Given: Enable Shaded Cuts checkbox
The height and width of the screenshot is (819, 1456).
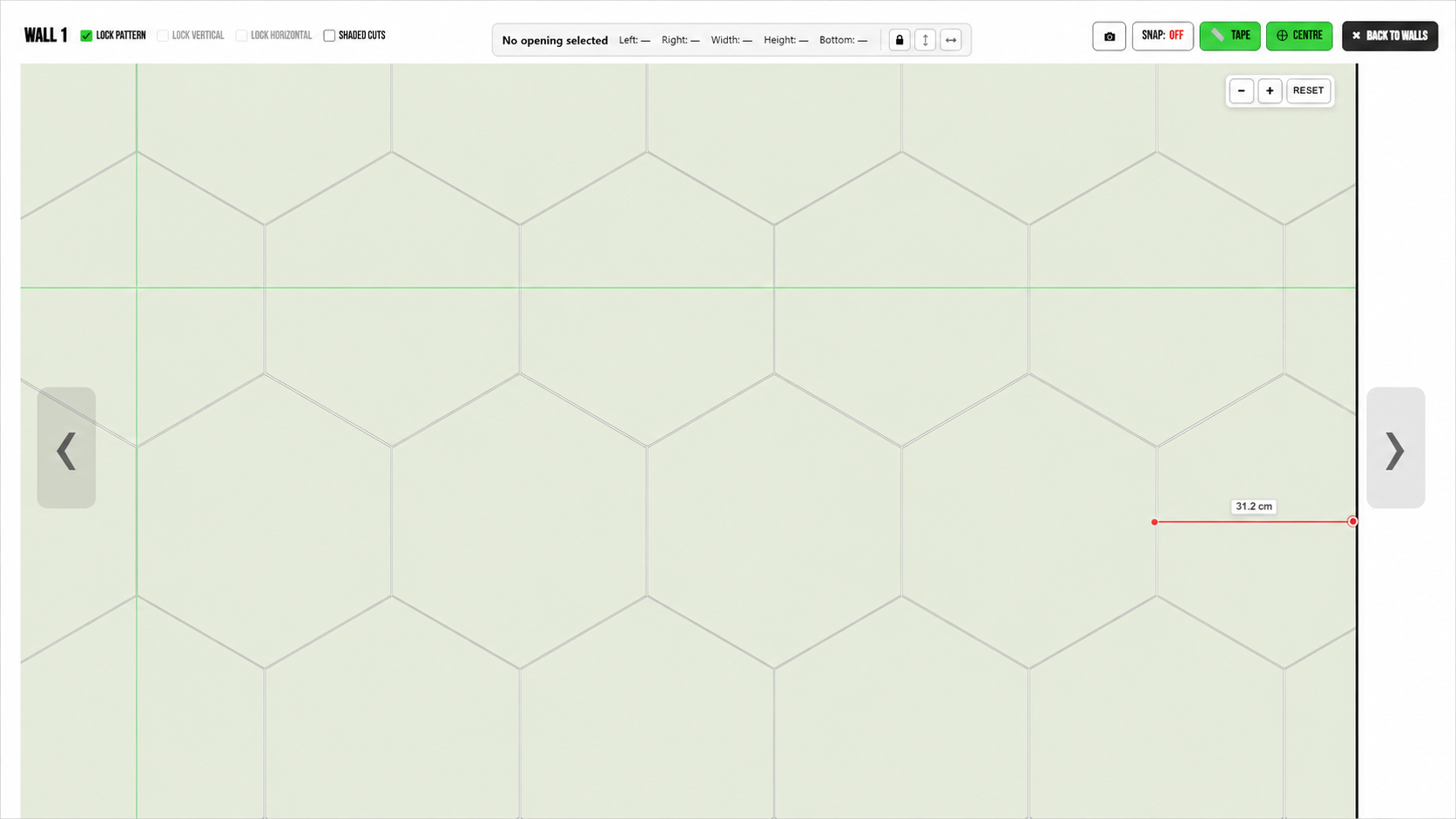Looking at the screenshot, I should (329, 36).
